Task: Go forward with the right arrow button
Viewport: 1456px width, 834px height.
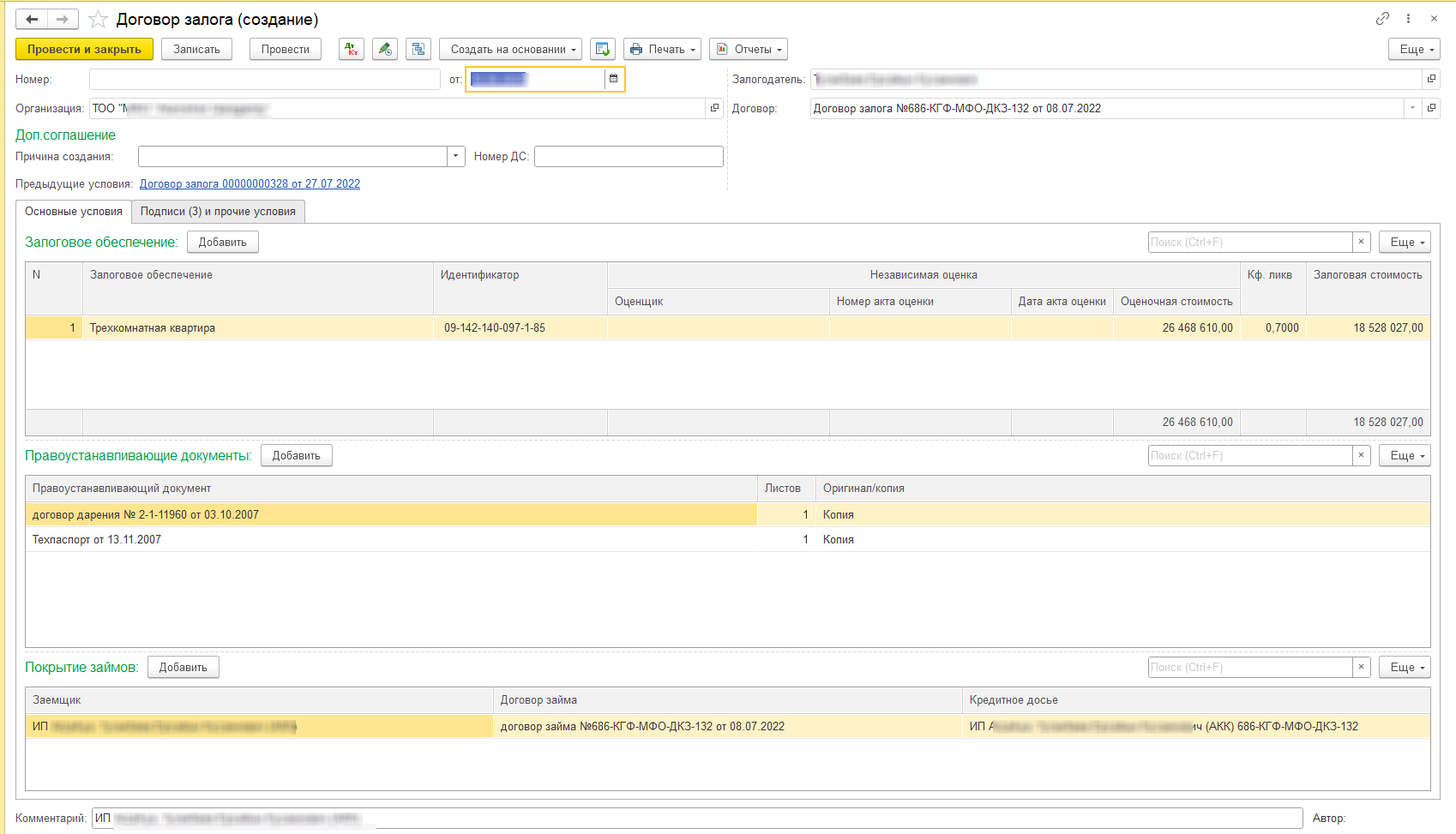Action: click(x=63, y=19)
